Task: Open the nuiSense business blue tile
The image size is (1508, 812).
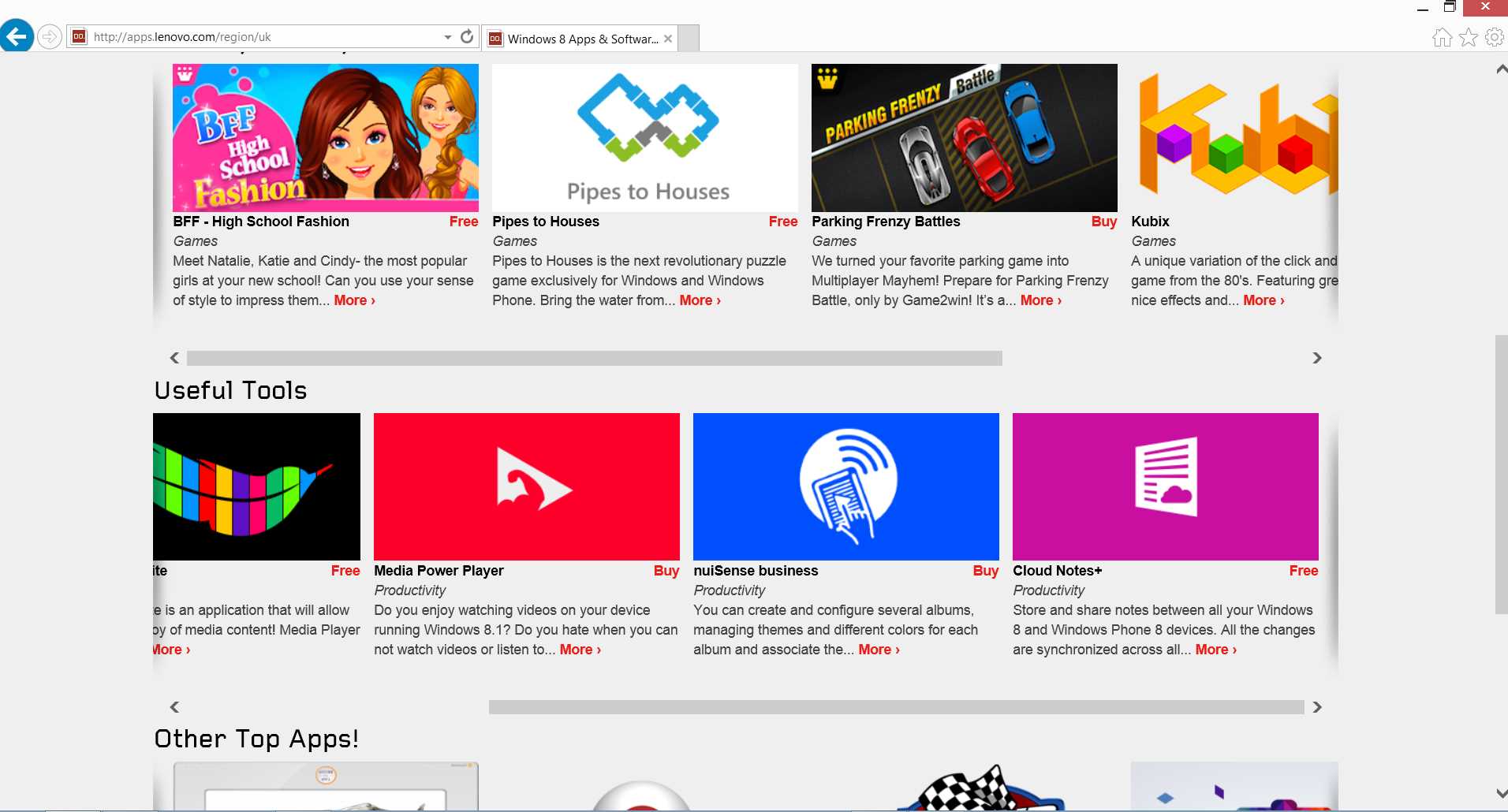Action: pyautogui.click(x=846, y=486)
